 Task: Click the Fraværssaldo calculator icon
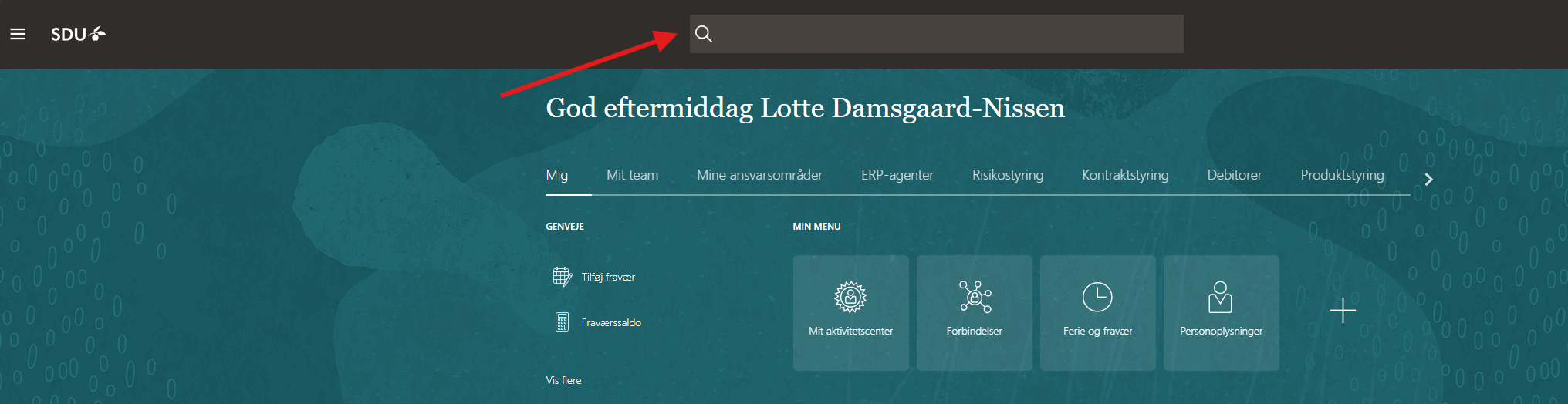[562, 322]
